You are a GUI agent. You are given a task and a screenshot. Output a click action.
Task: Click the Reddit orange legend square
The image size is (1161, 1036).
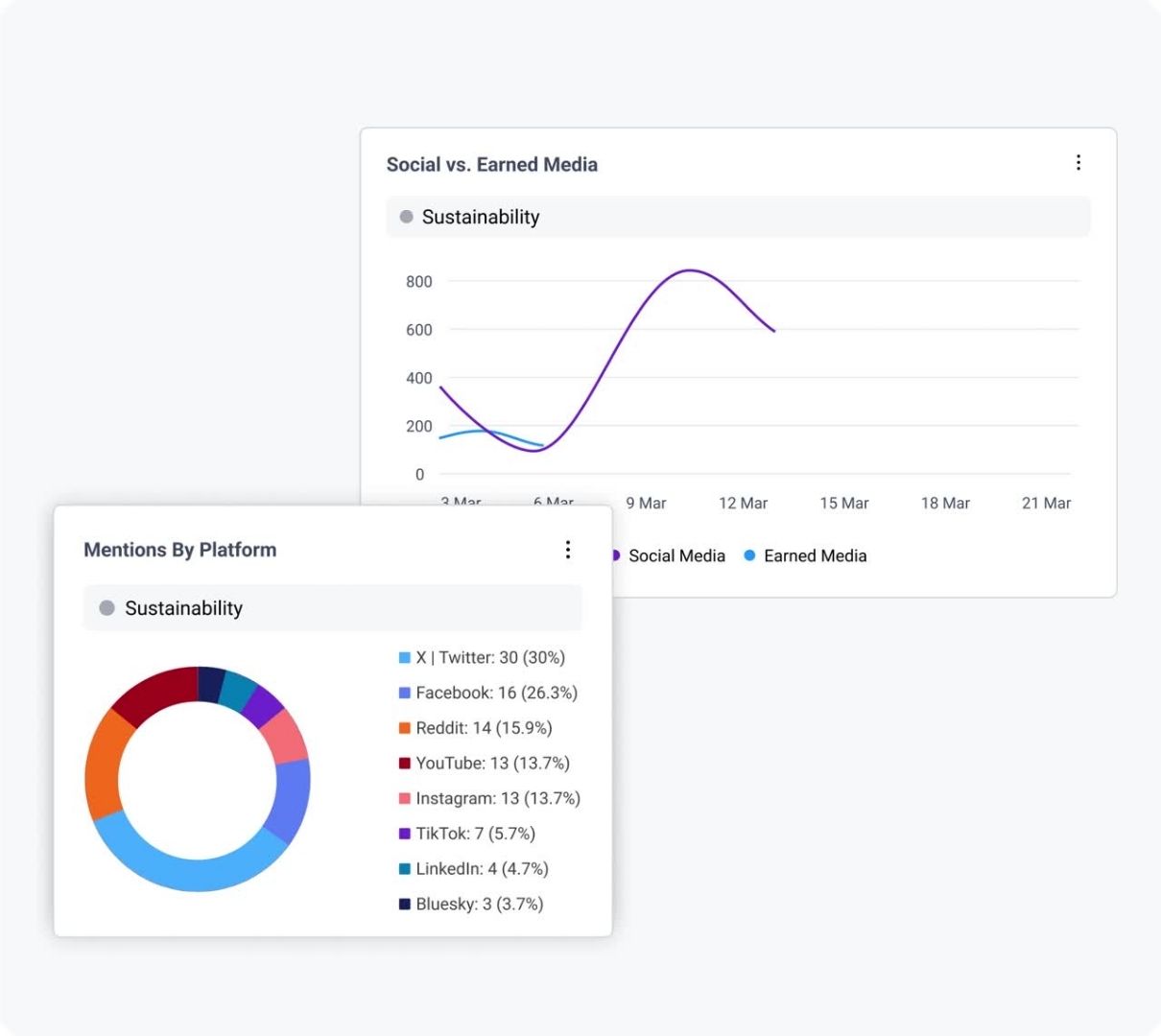click(x=405, y=728)
